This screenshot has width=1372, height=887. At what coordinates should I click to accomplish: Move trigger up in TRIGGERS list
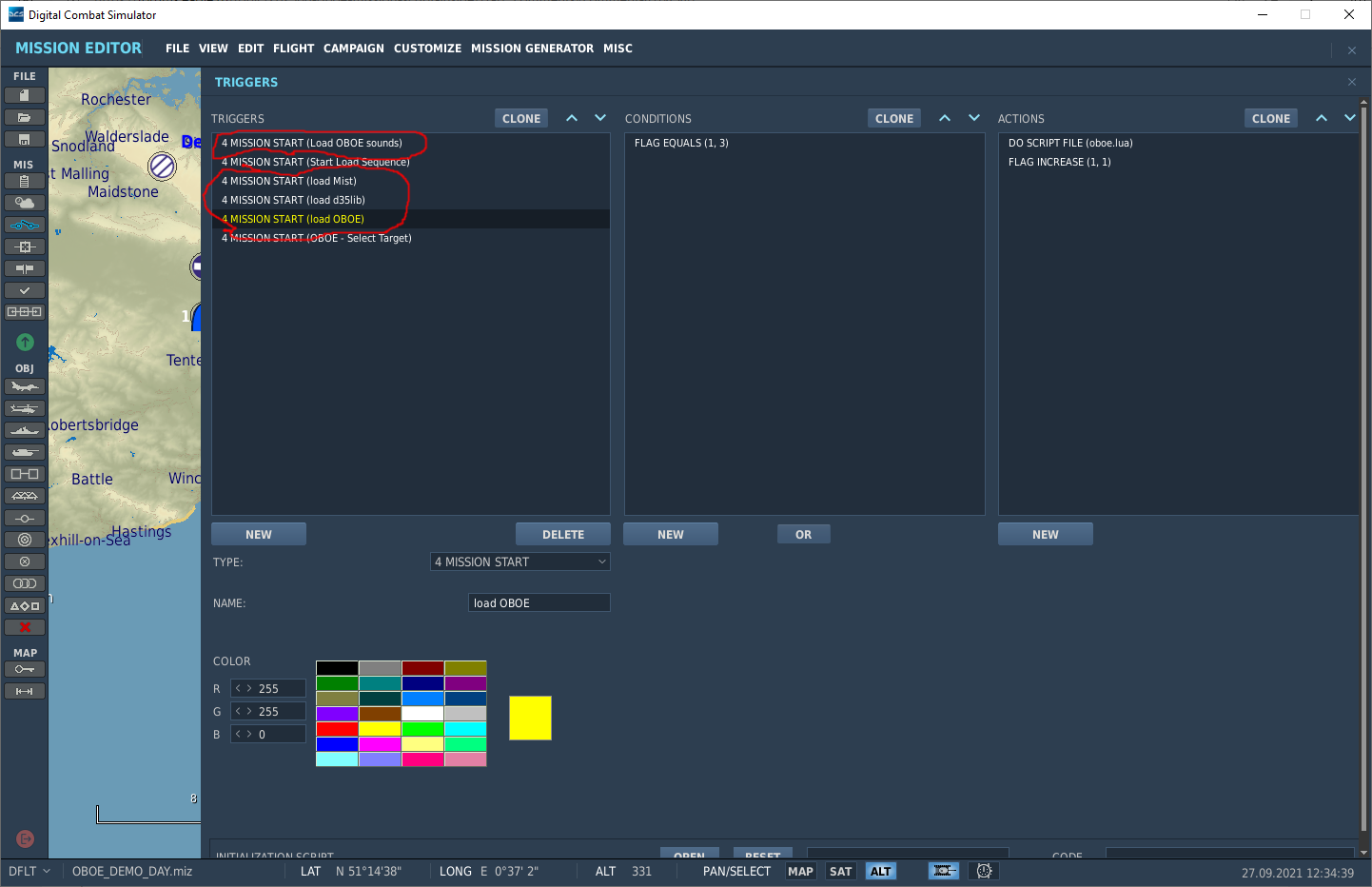572,118
